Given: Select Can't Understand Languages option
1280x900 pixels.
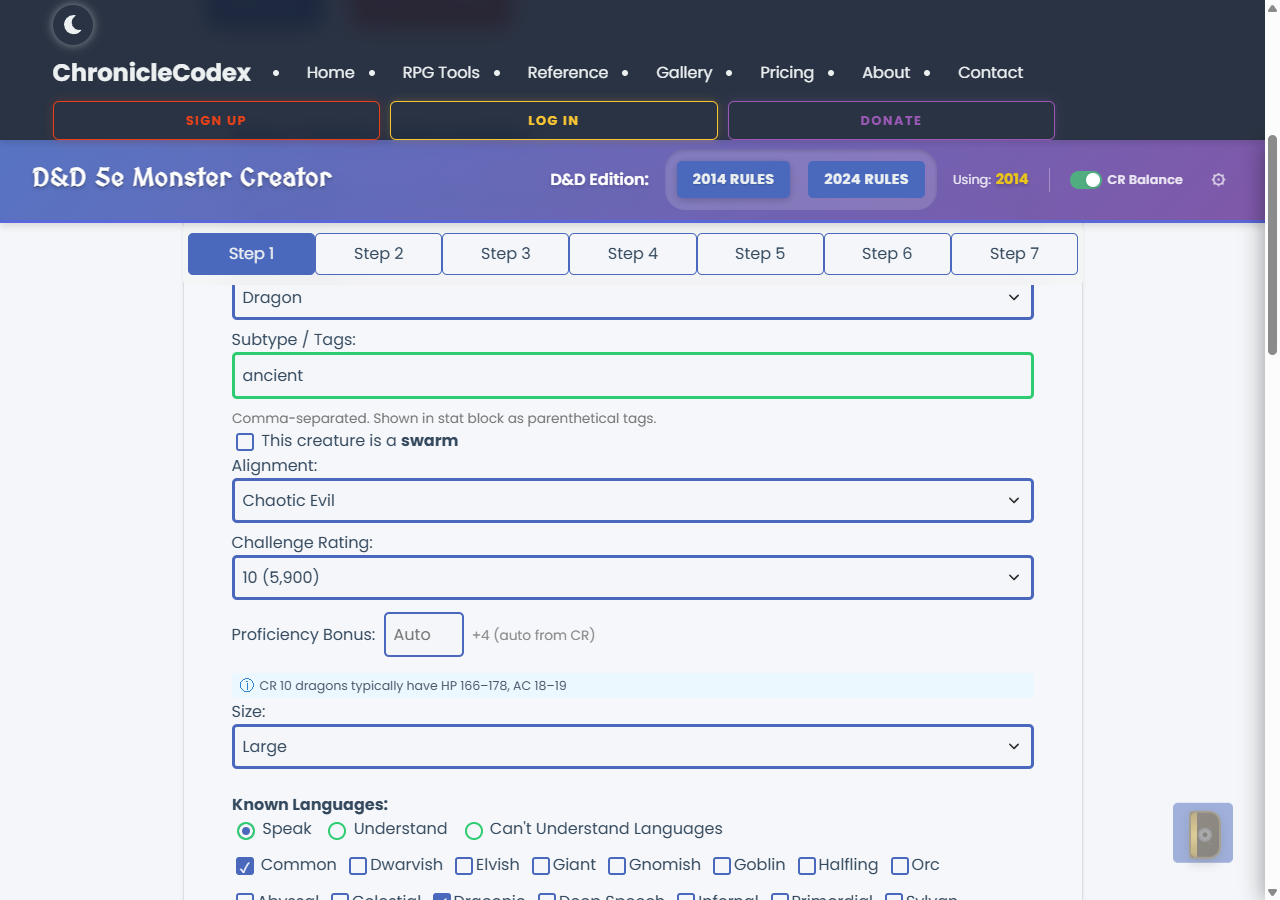Looking at the screenshot, I should pos(474,830).
